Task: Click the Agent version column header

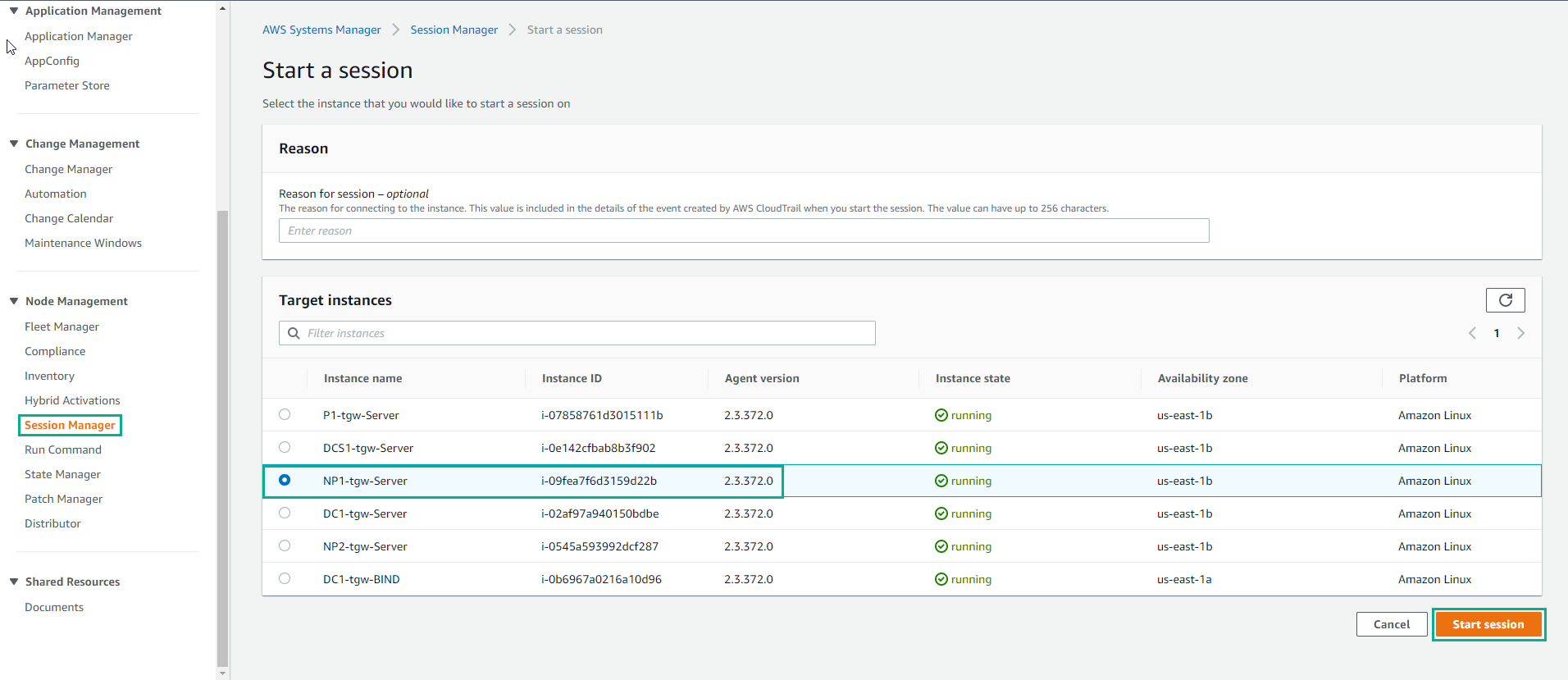Action: 762,378
